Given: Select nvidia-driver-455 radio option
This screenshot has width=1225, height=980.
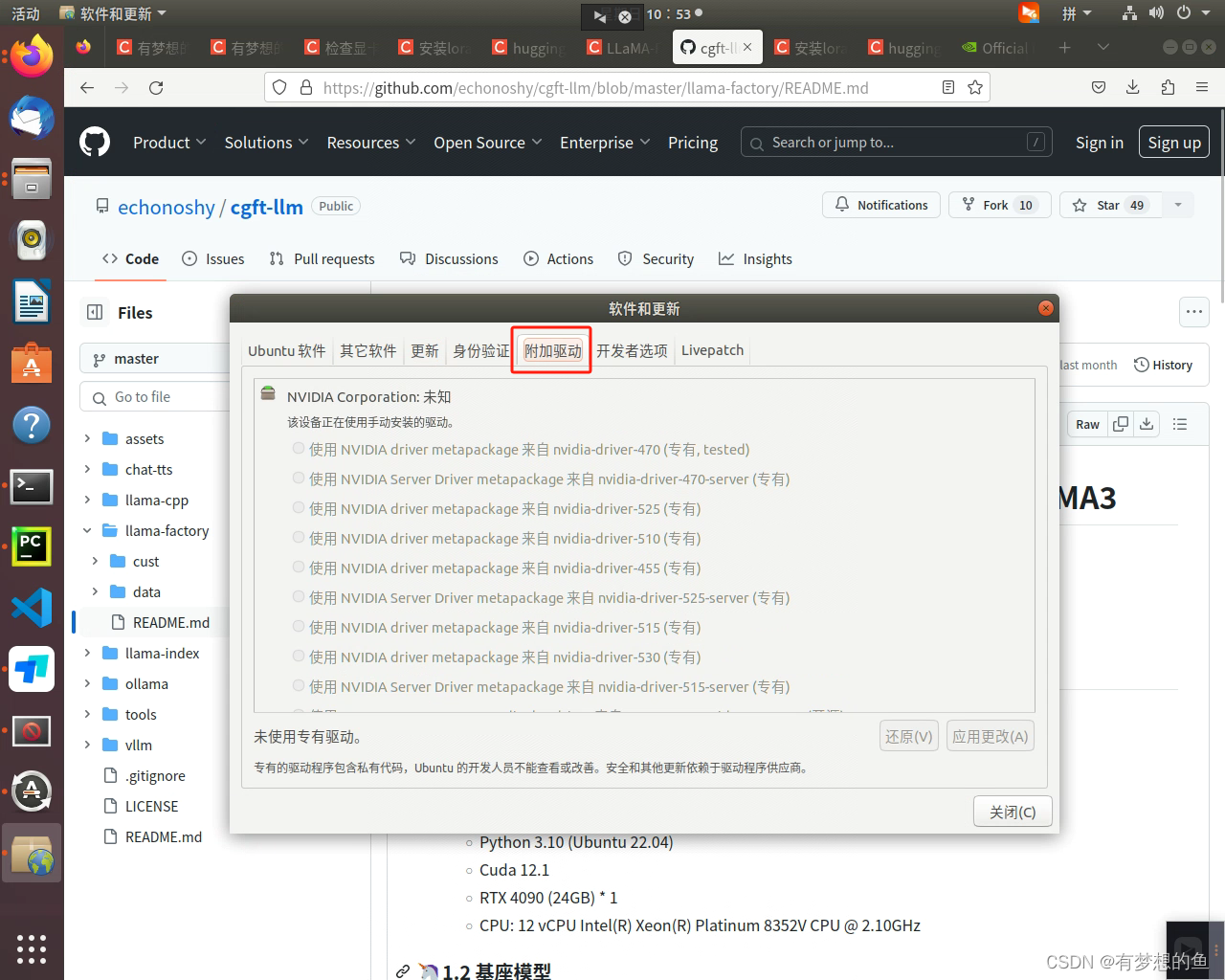Looking at the screenshot, I should [x=299, y=568].
